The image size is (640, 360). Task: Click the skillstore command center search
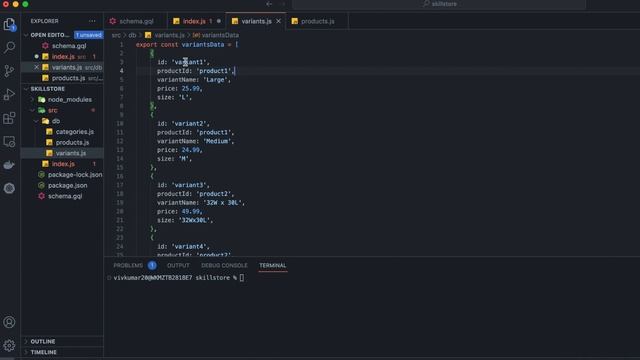(x=439, y=4)
